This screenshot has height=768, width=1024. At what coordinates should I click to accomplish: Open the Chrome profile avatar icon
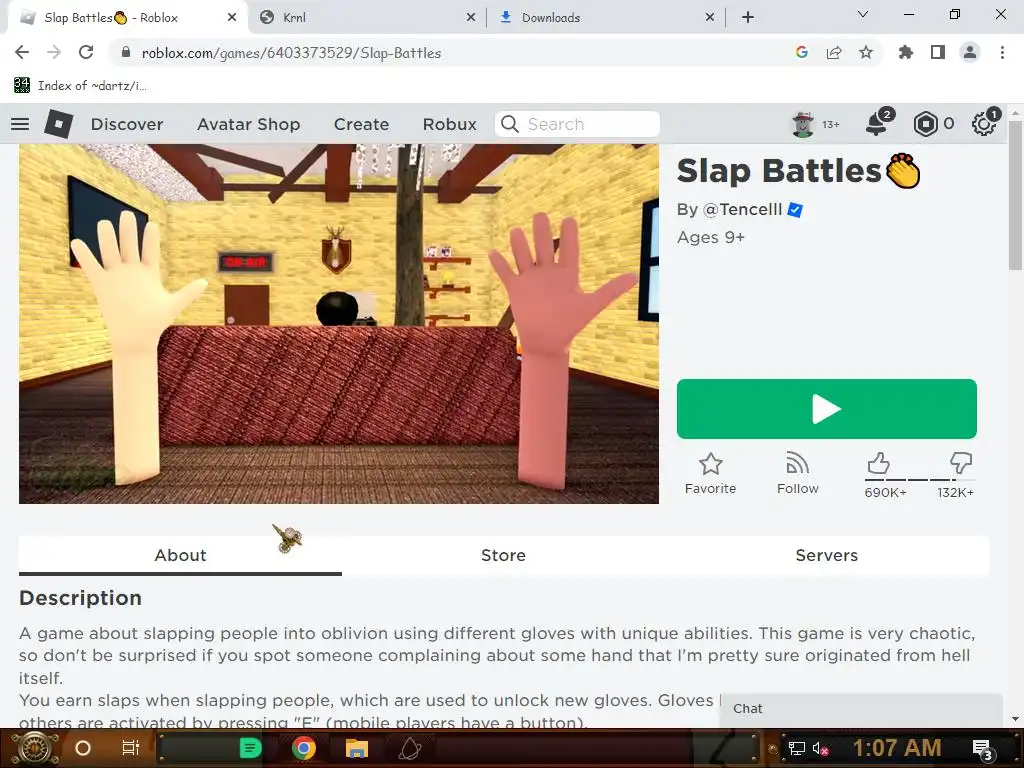(970, 52)
